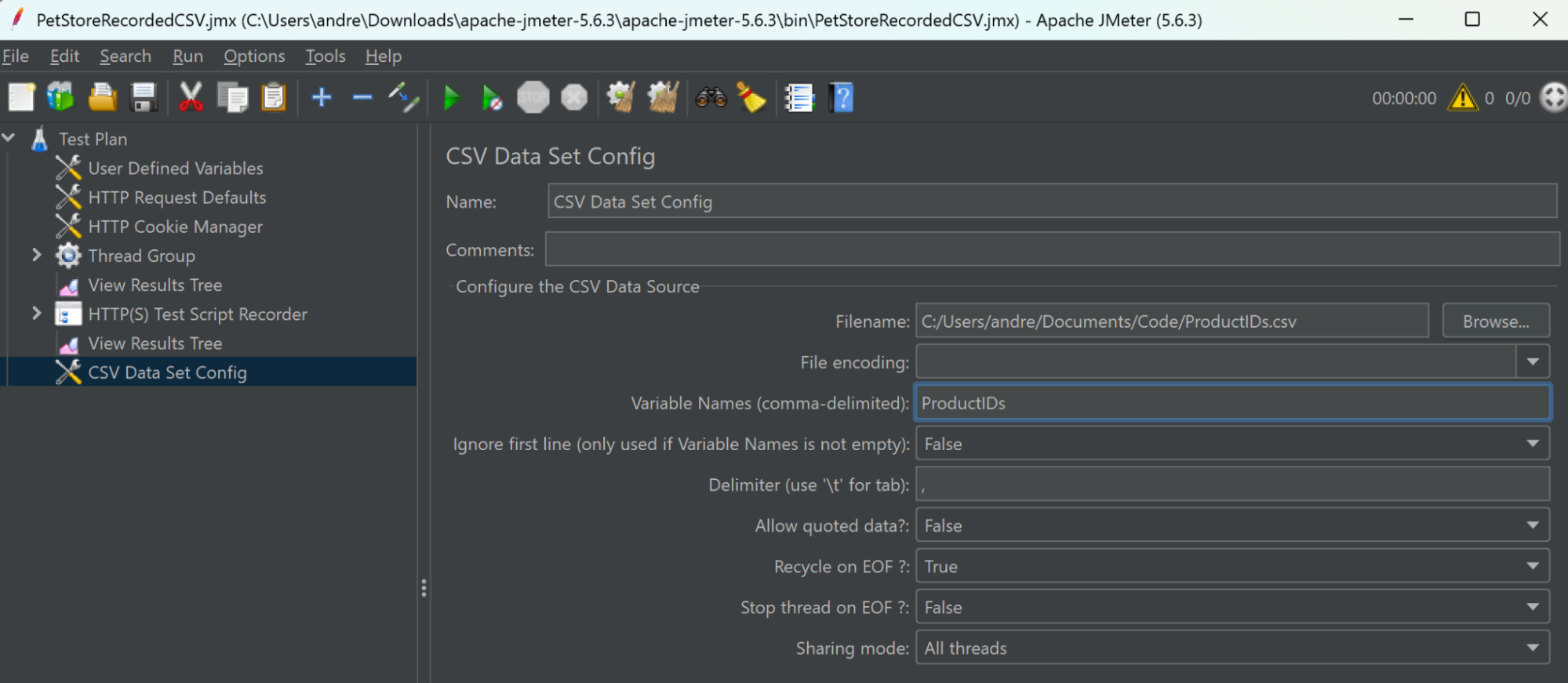Click the Copy icon in toolbar
The image size is (1568, 683).
[x=232, y=98]
